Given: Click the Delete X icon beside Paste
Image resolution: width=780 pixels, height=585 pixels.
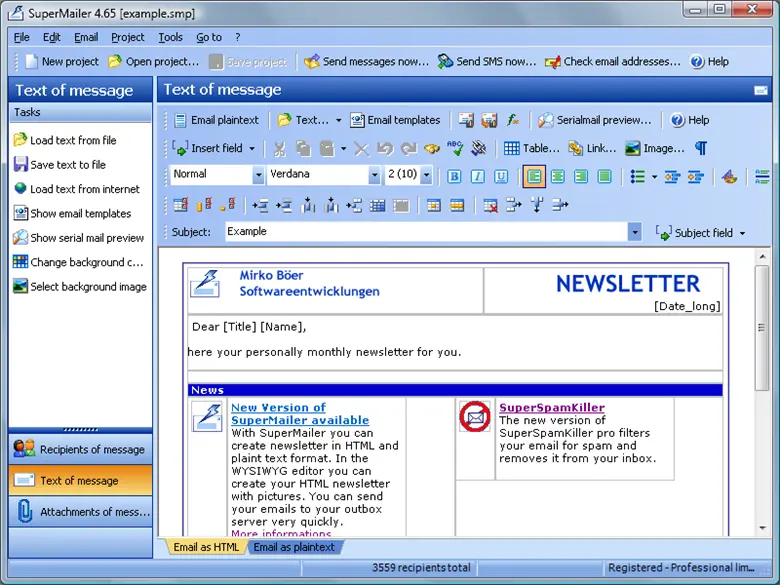Looking at the screenshot, I should coord(362,148).
